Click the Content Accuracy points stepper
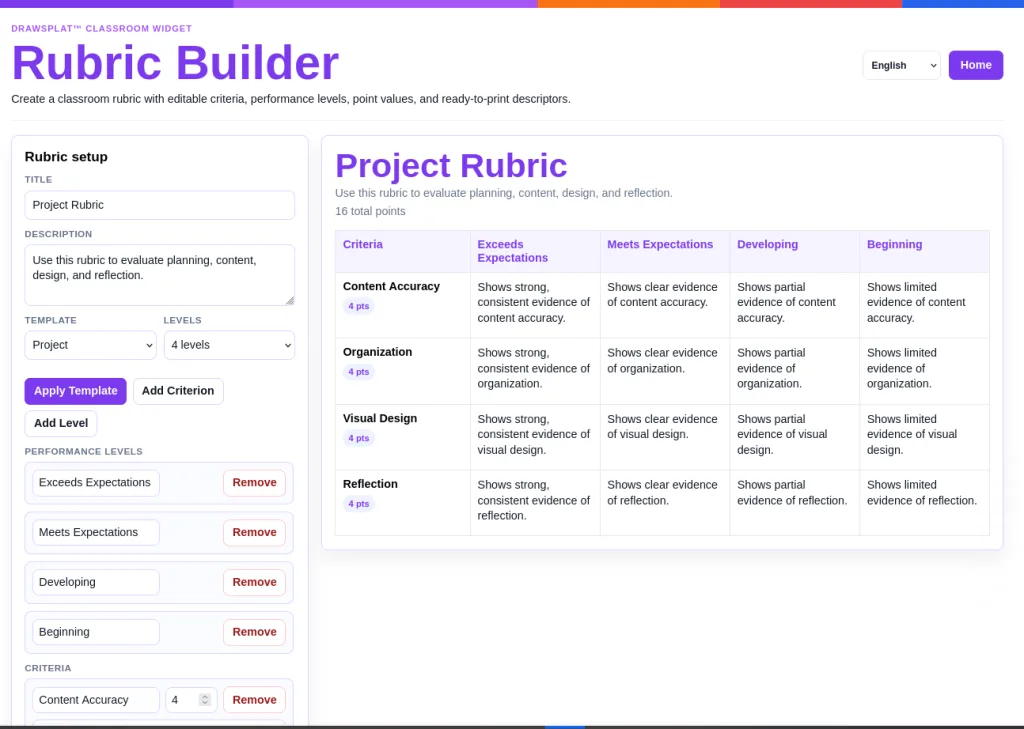Viewport: 1024px width, 729px height. pyautogui.click(x=204, y=700)
